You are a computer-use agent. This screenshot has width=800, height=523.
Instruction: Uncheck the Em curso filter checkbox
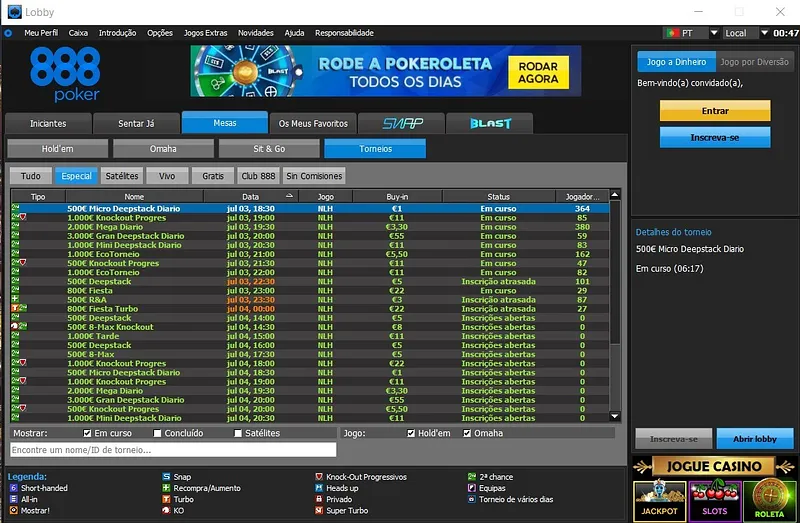(x=87, y=433)
